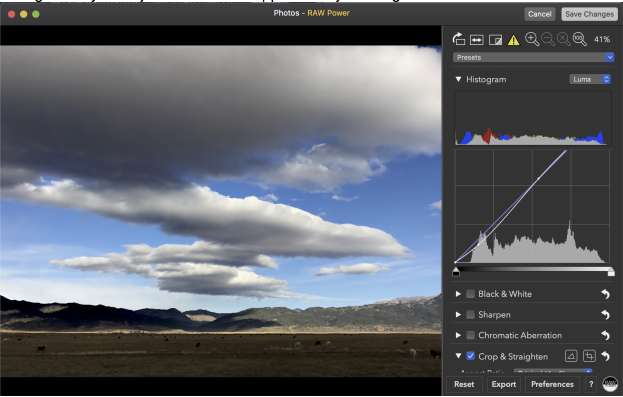Select the straighten tool icon
This screenshot has height=397, width=623.
571,356
